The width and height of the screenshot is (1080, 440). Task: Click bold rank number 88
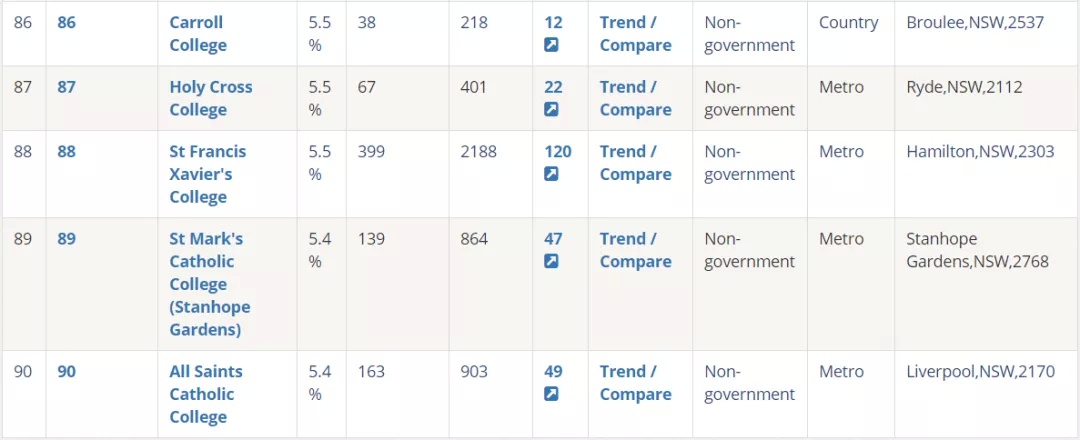(66, 151)
